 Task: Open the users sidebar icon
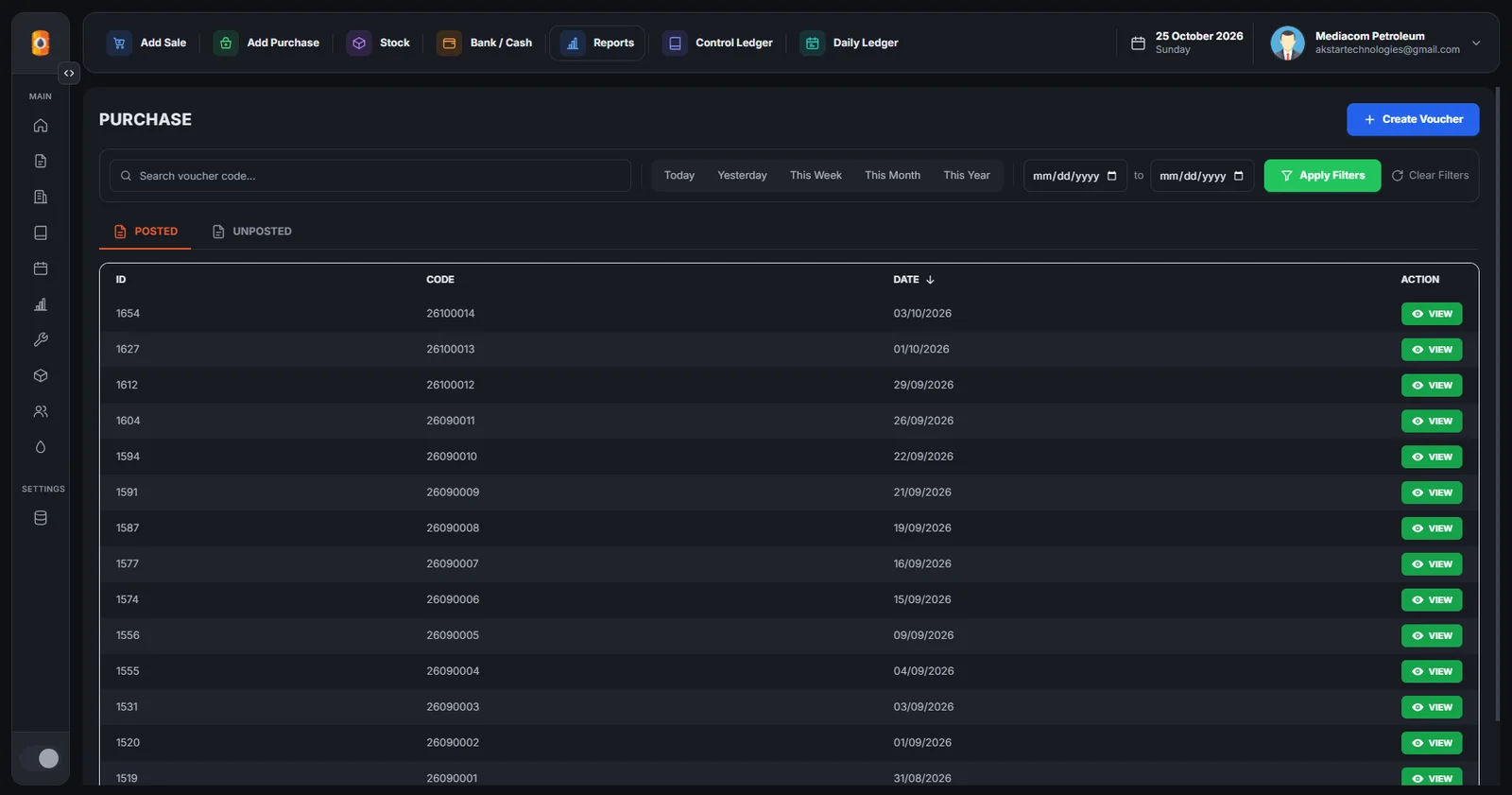(41, 412)
